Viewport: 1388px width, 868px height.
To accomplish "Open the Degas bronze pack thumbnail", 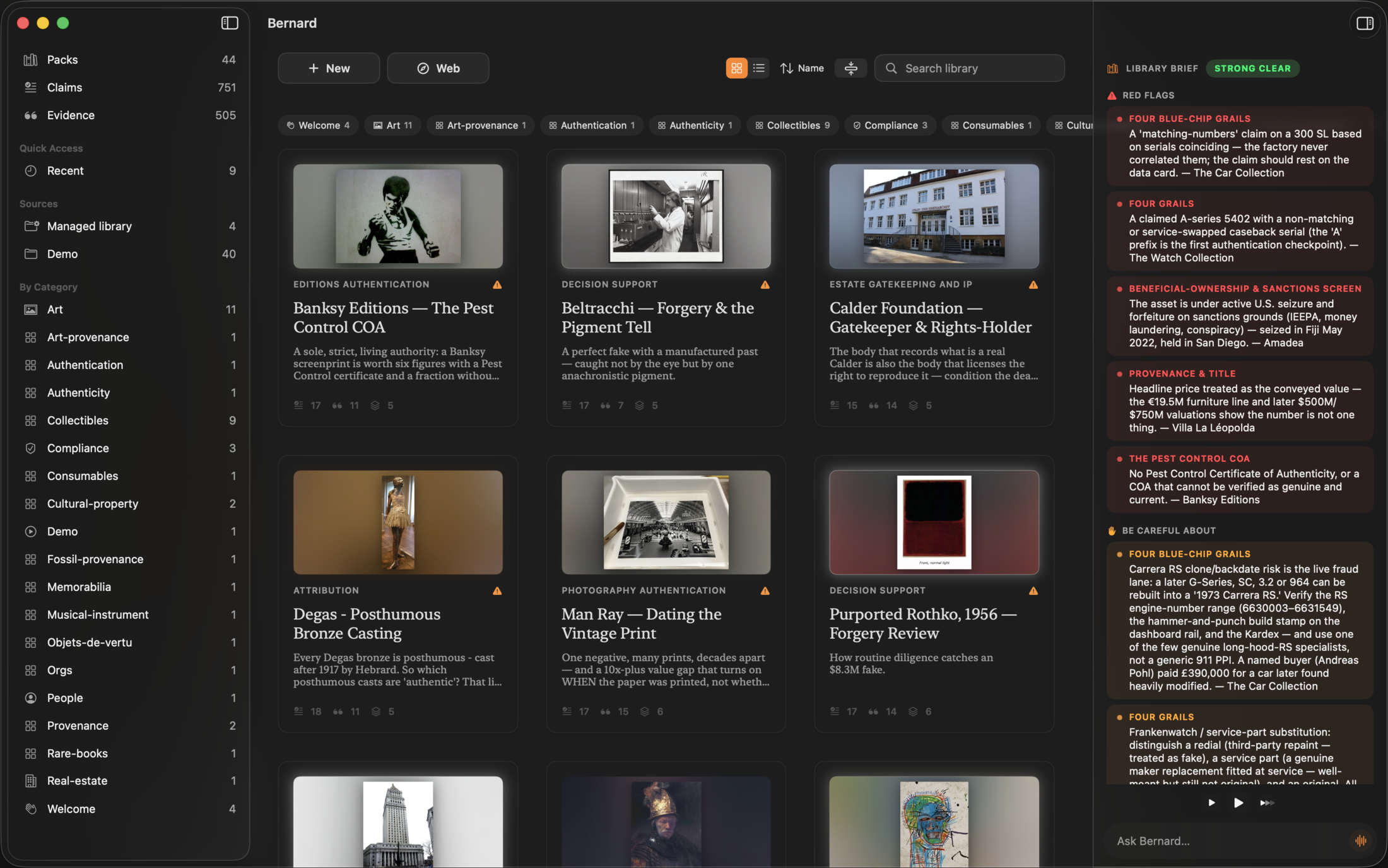I will pos(398,522).
